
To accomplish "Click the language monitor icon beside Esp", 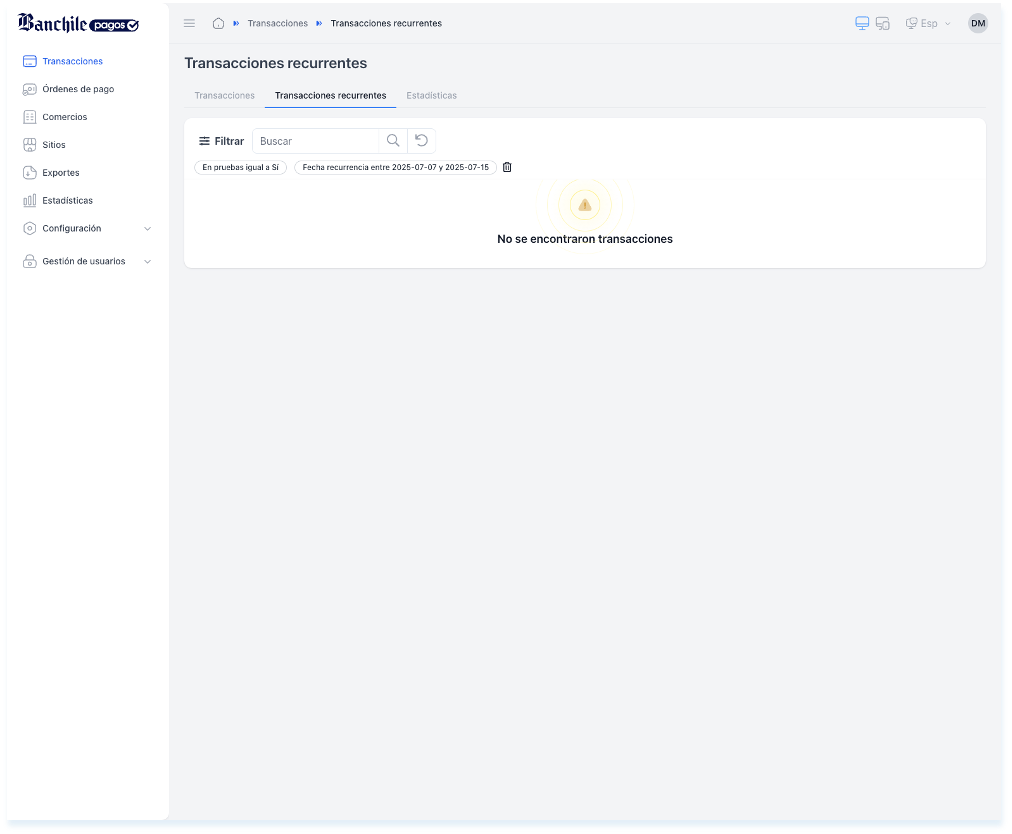I will [x=911, y=23].
